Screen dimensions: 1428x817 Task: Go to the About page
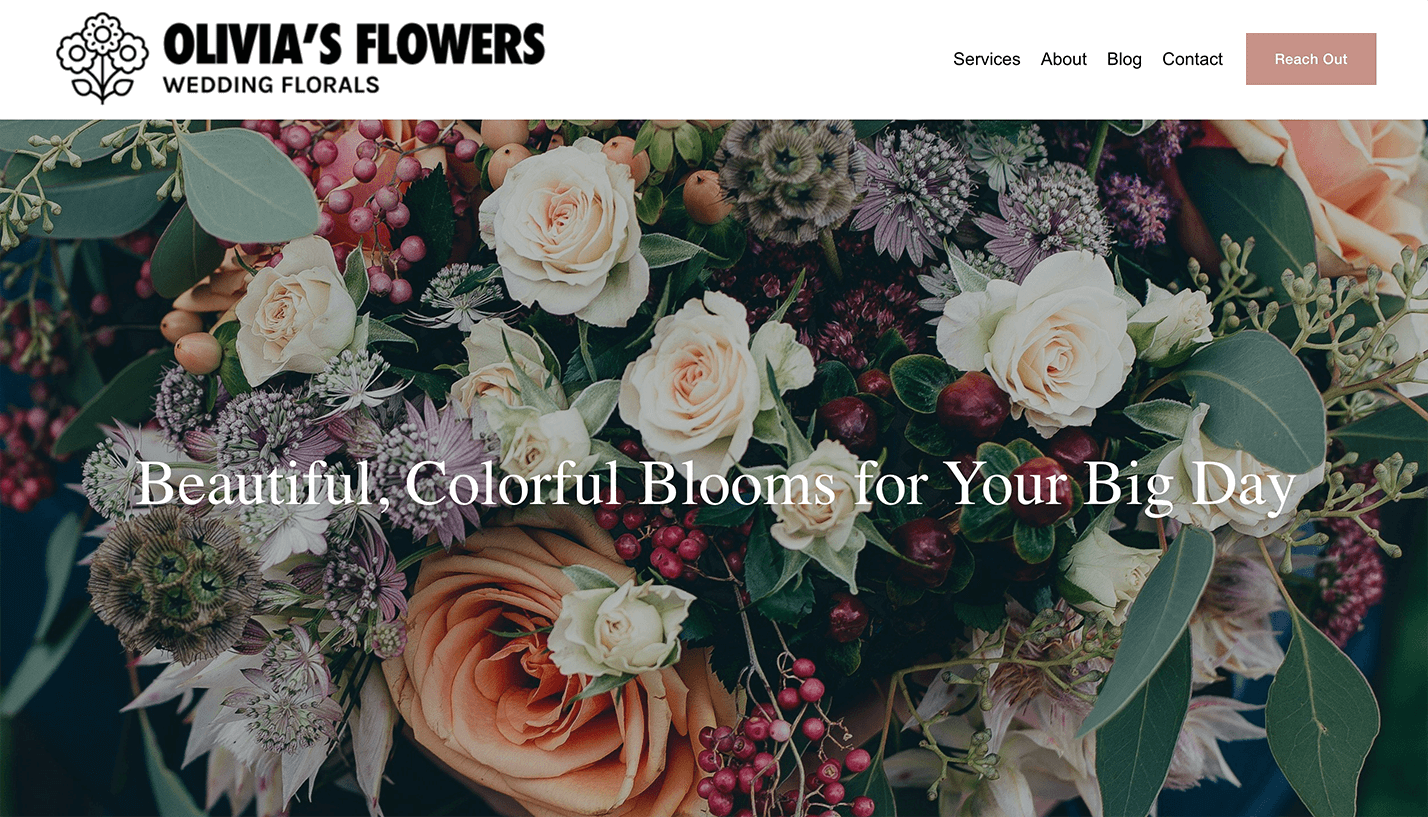[1063, 59]
